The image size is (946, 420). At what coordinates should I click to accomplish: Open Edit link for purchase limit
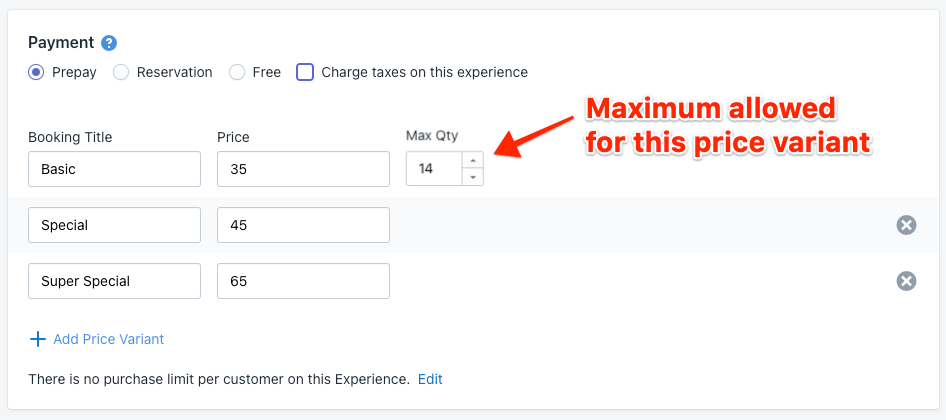430,380
